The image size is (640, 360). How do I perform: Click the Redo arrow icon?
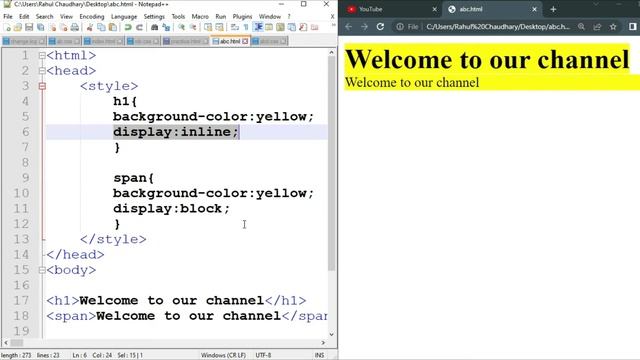click(x=139, y=27)
